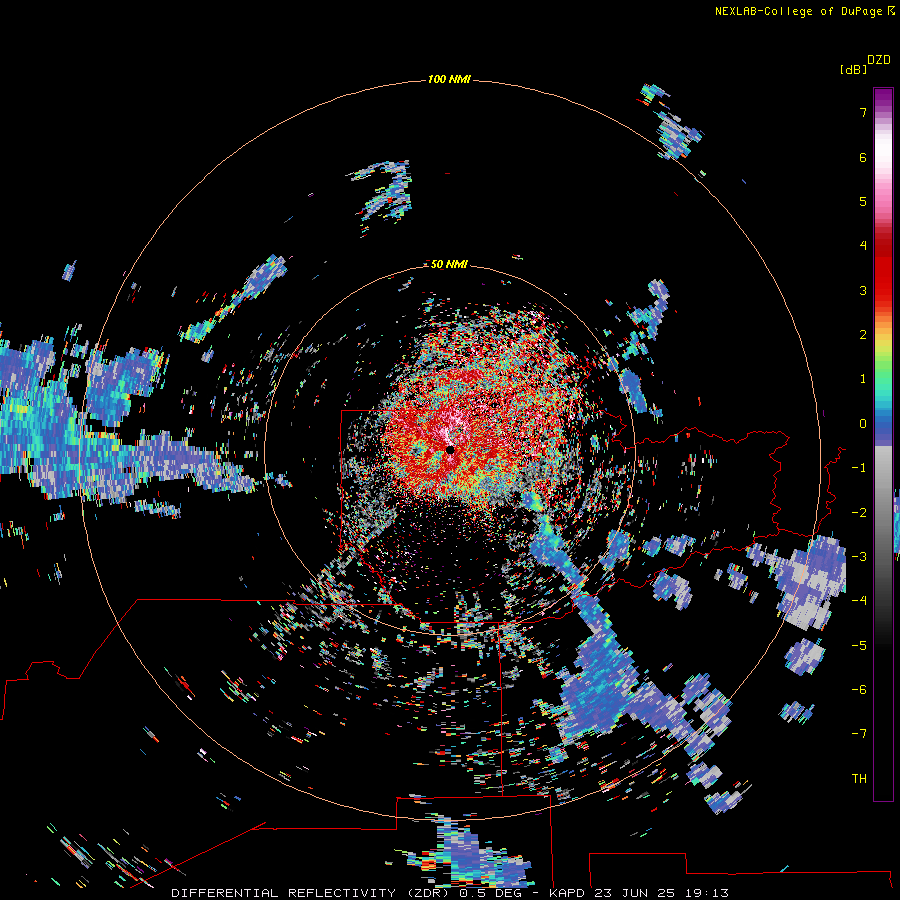Click the white-pink band of the color bar
The width and height of the screenshot is (900, 900).
coord(883,158)
